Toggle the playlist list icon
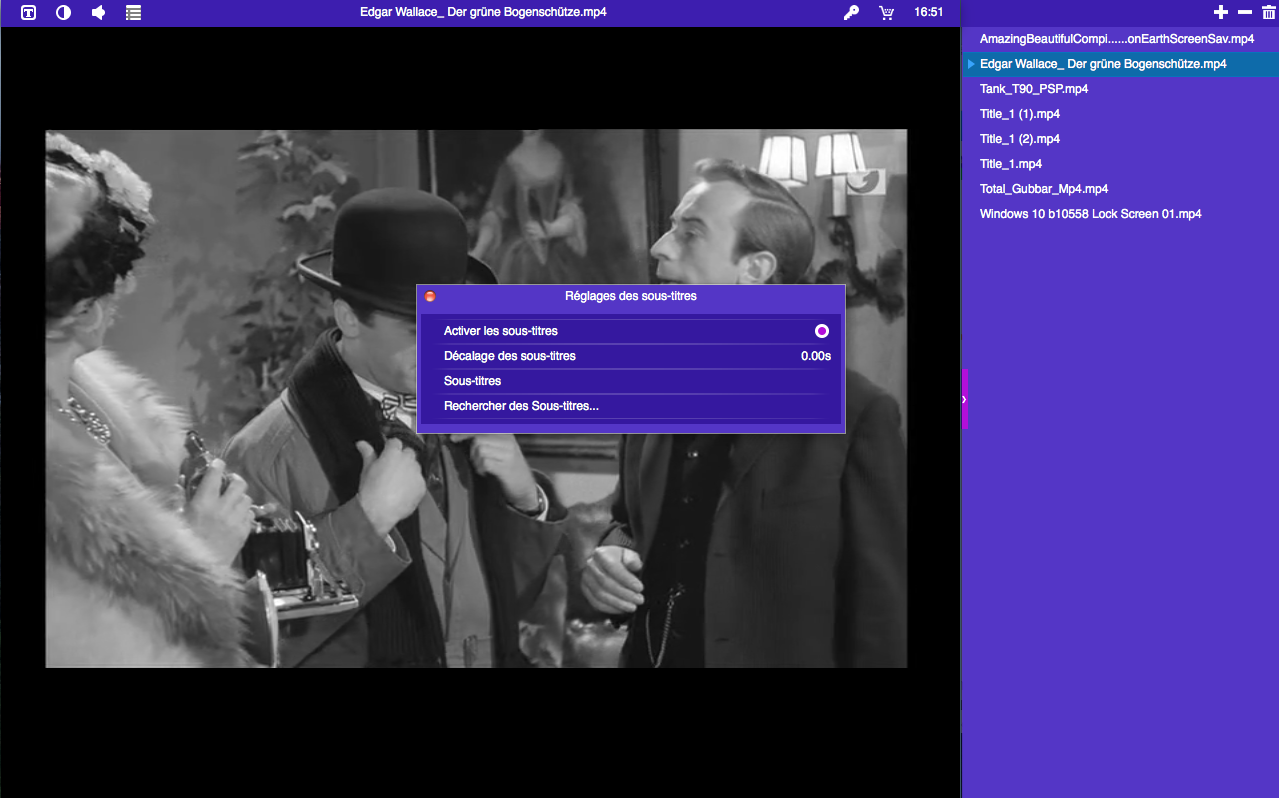Viewport: 1279px width, 798px height. (x=133, y=13)
